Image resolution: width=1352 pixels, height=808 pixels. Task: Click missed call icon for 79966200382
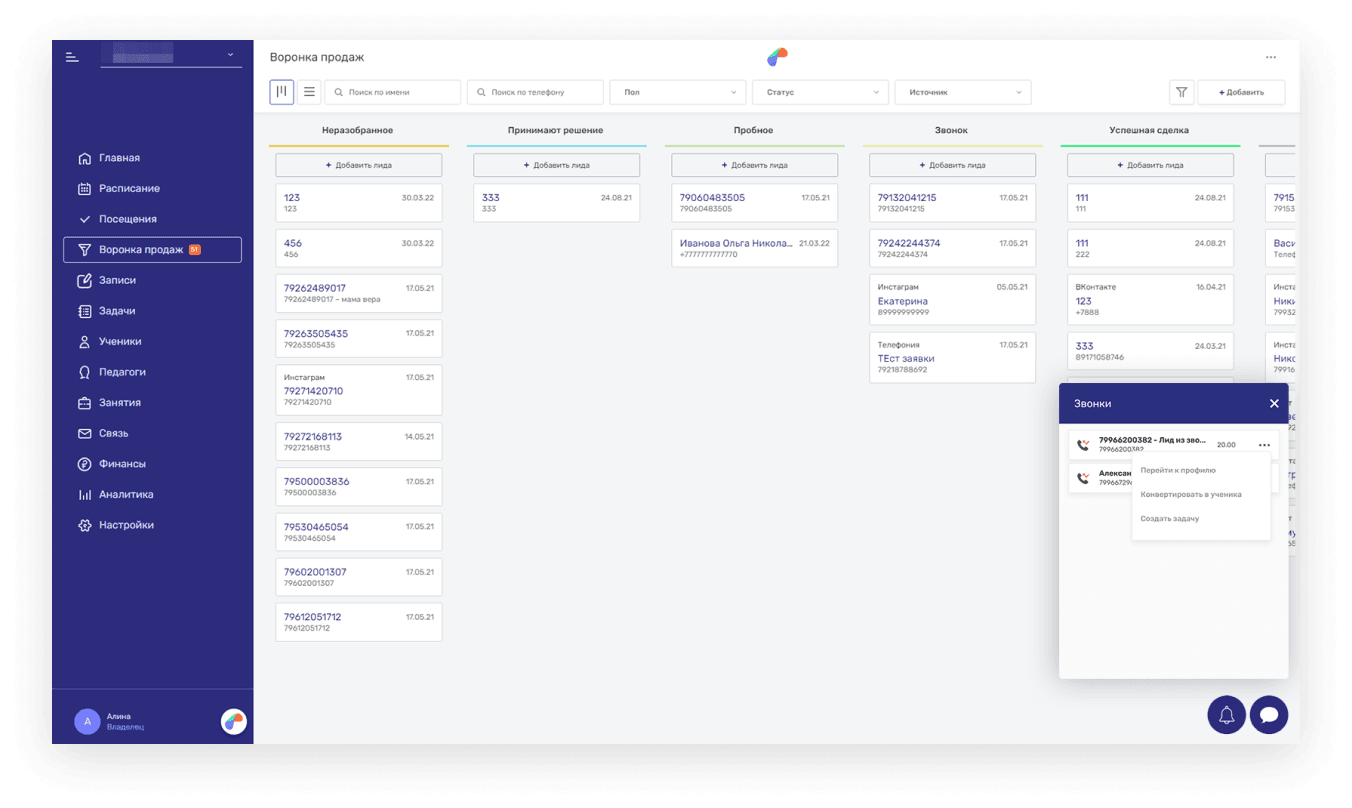click(x=1083, y=446)
